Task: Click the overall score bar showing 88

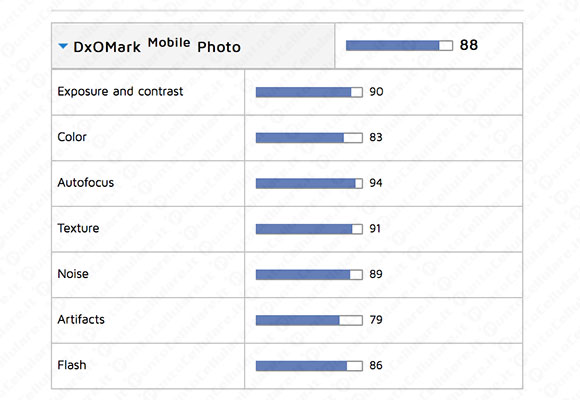Action: coord(399,46)
